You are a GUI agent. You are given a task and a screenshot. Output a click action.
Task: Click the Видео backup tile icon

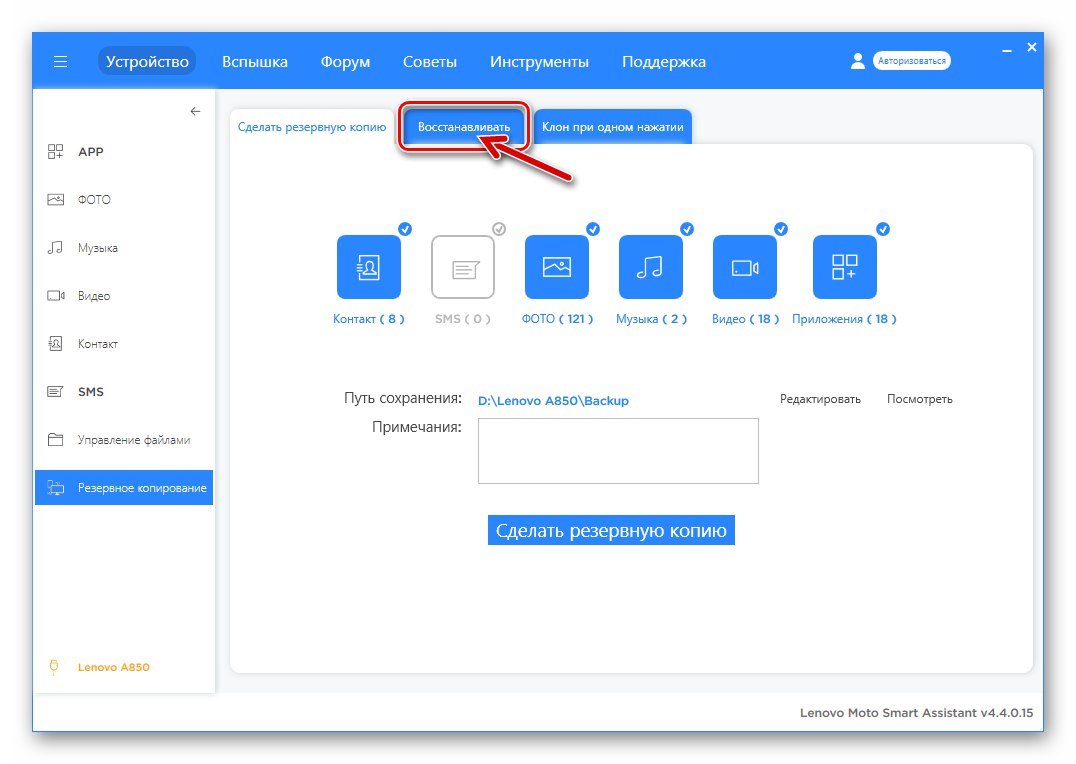[x=745, y=267]
